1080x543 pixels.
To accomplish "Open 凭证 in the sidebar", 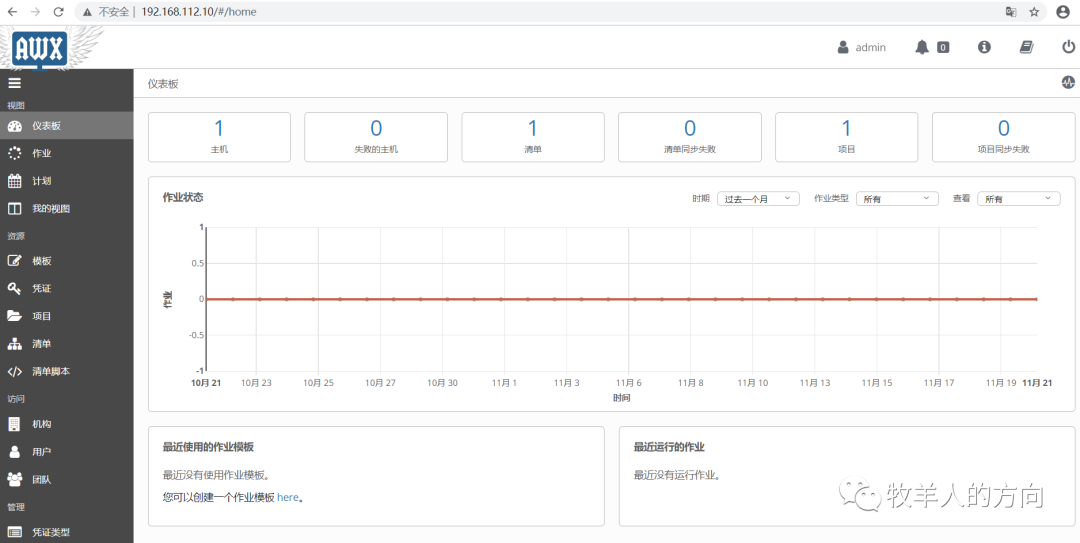I will 67,288.
